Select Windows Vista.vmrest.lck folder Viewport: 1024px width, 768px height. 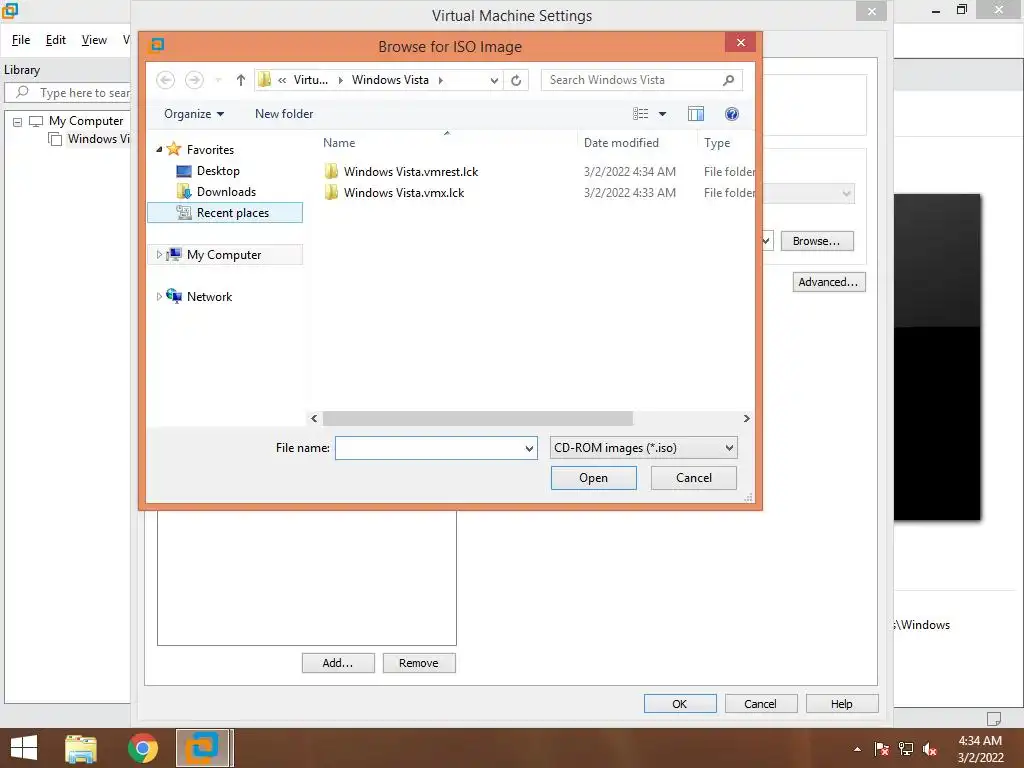411,172
